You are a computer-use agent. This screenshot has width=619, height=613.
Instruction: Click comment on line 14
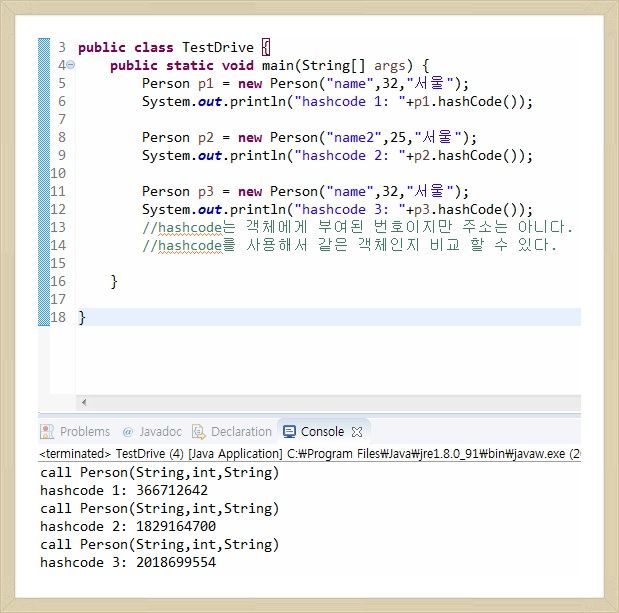coord(349,245)
